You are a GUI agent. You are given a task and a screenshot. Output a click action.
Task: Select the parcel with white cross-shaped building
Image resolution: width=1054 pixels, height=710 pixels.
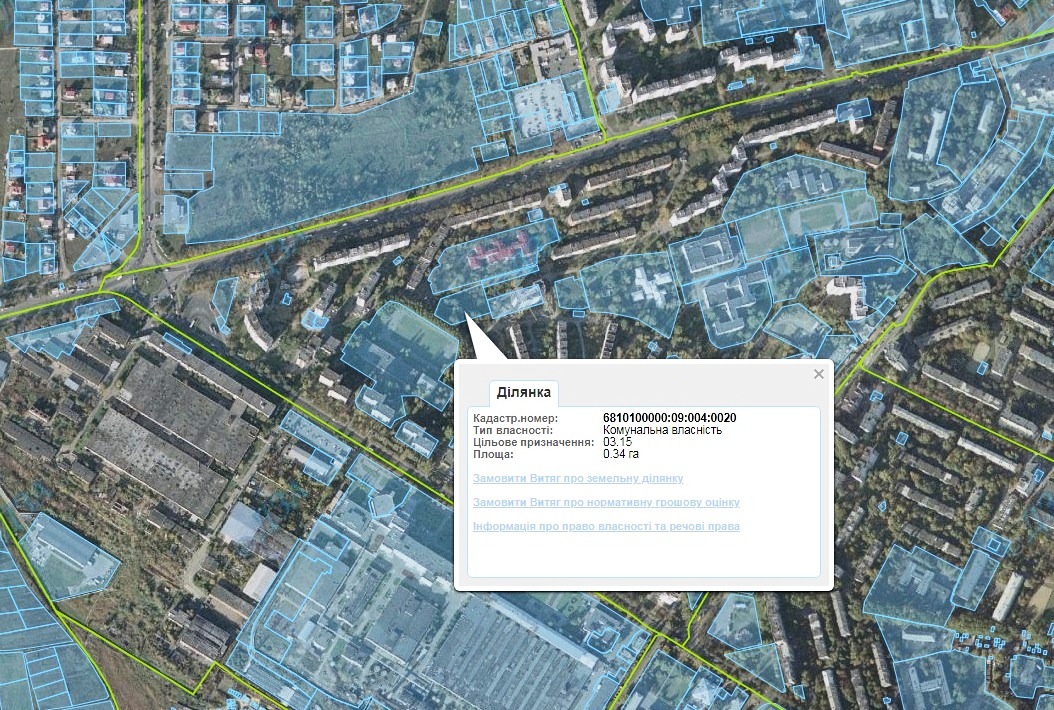pyautogui.click(x=640, y=290)
